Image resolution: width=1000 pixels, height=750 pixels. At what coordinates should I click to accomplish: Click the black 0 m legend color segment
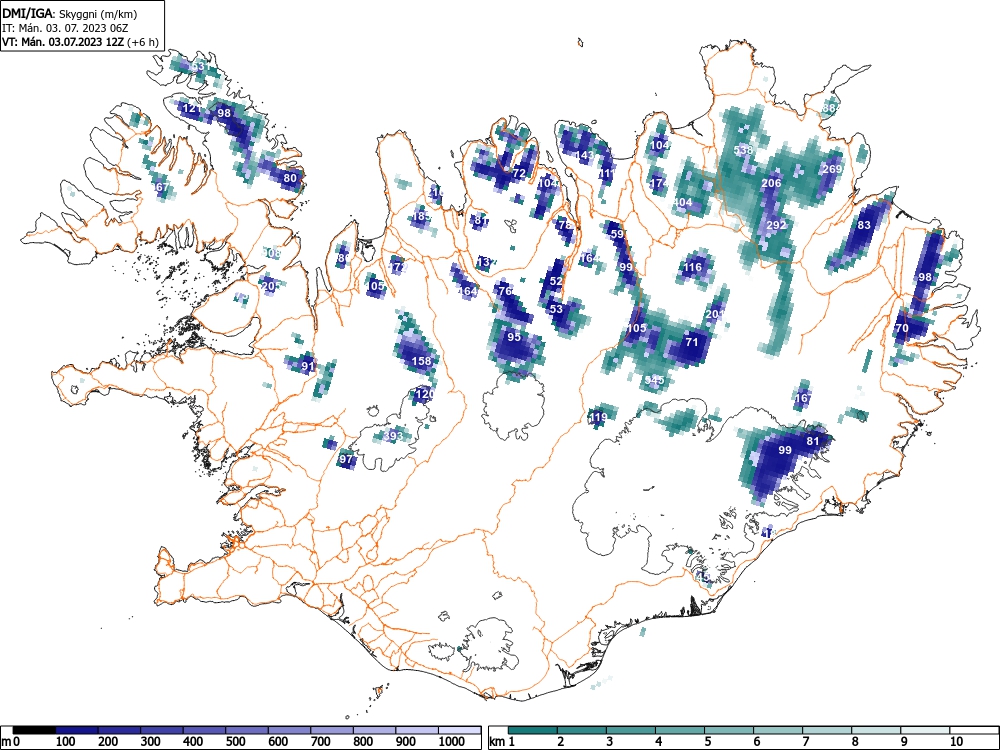[x=34, y=730]
